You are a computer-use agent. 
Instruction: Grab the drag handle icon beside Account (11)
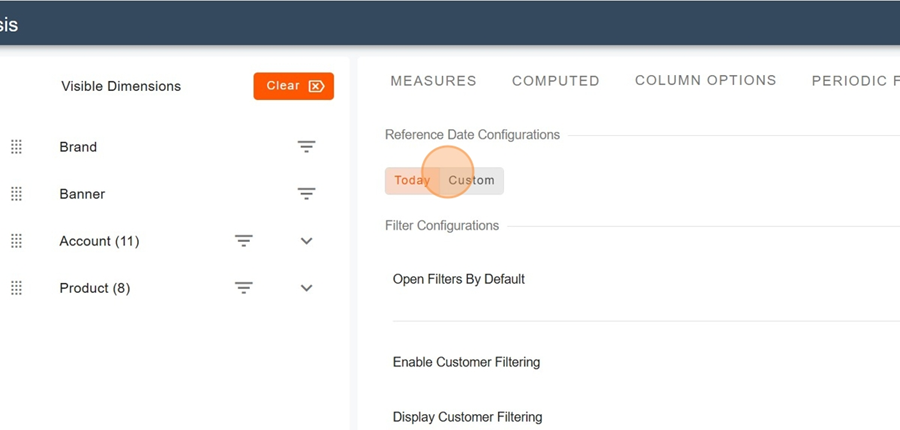coord(17,241)
